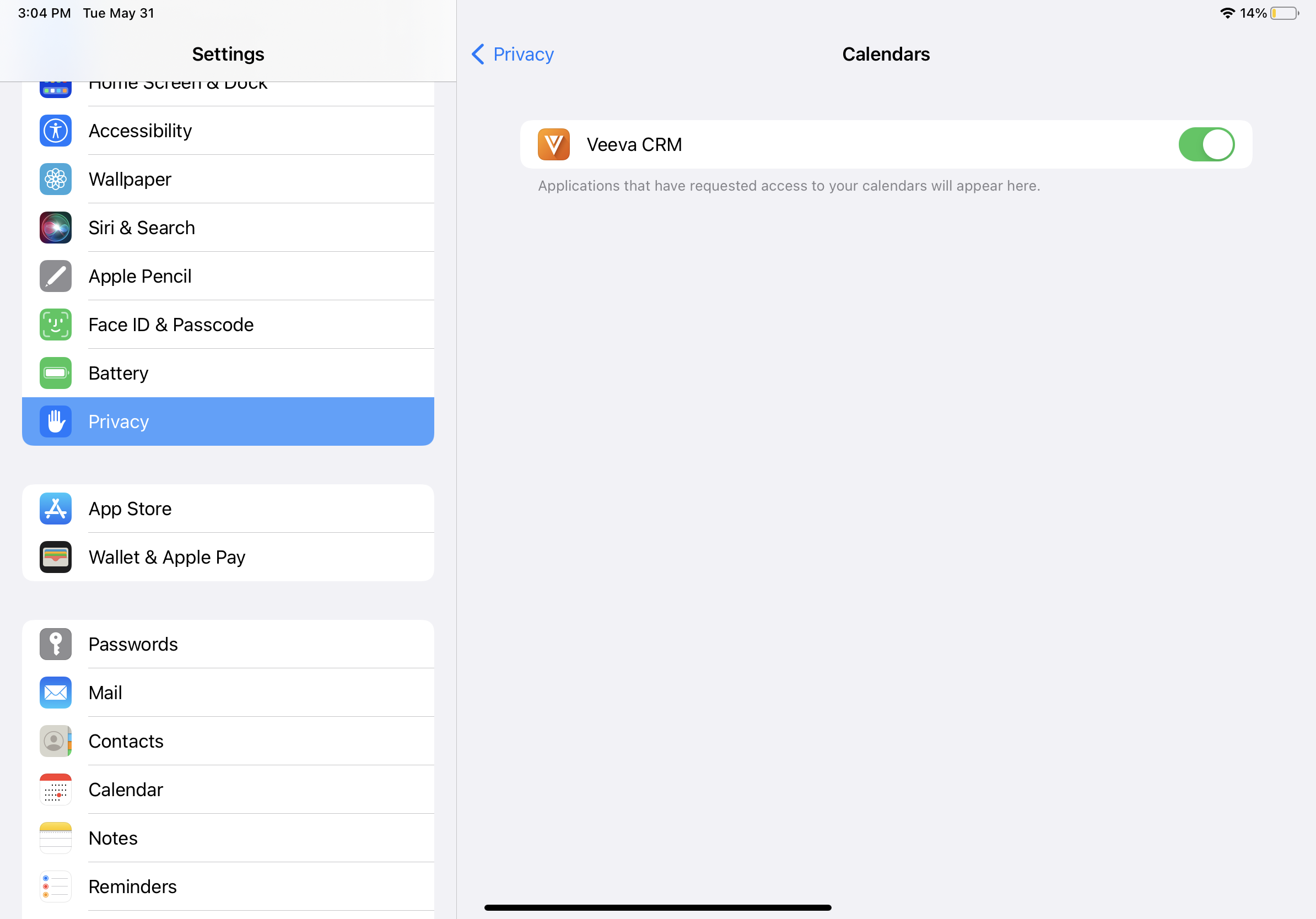Screen dimensions: 1316x919
Task: Open the Passwords menu item
Action: pyautogui.click(x=228, y=644)
